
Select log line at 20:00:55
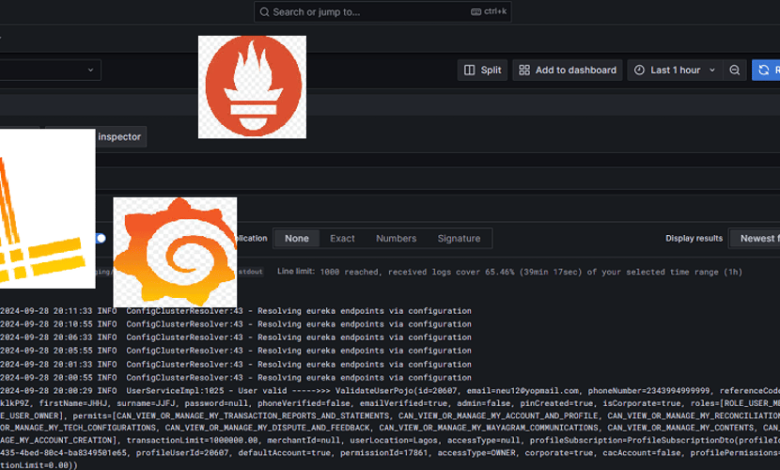pyautogui.click(x=236, y=377)
